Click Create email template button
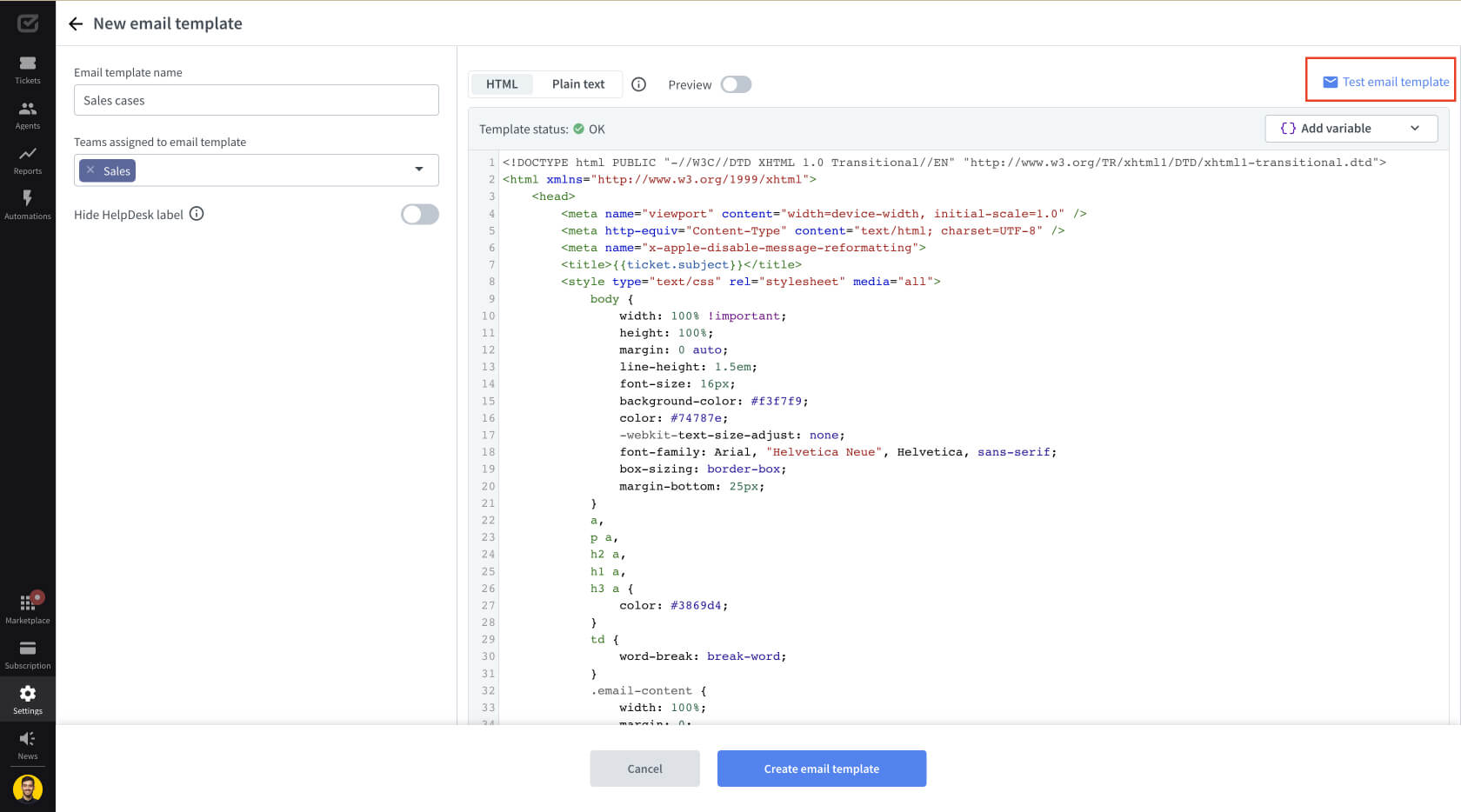1461x812 pixels. [x=822, y=769]
